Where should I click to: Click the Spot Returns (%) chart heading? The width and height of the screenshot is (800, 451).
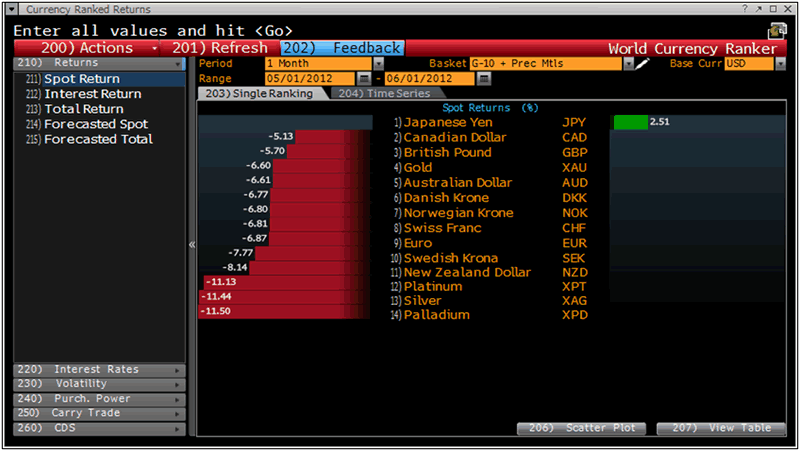click(x=490, y=108)
